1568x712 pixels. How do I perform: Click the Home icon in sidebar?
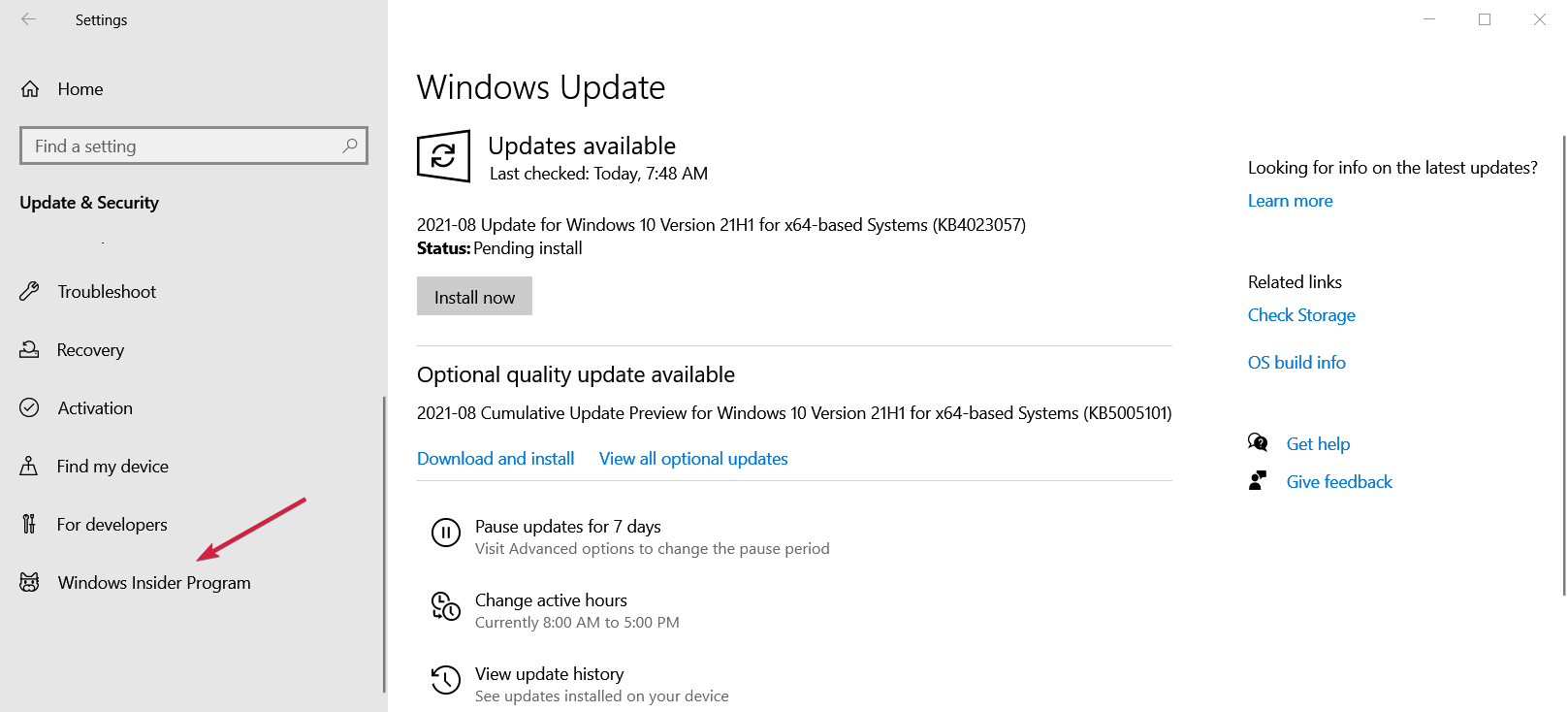point(30,89)
